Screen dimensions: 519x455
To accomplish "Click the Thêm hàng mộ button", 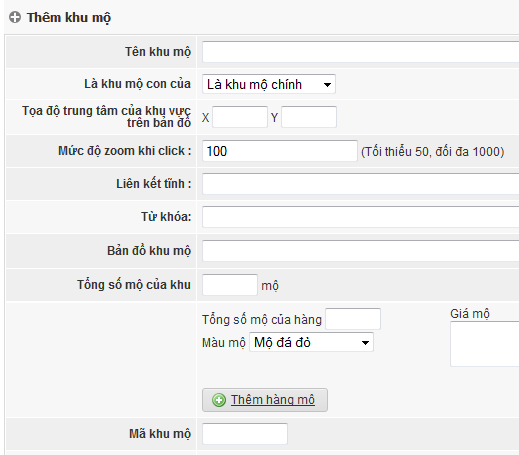I will pyautogui.click(x=265, y=400).
